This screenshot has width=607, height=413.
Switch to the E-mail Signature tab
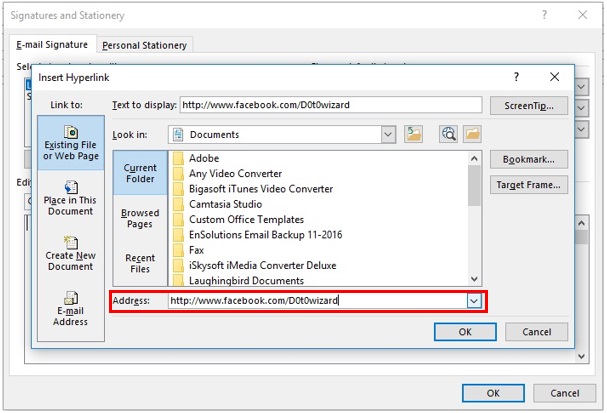tap(52, 45)
